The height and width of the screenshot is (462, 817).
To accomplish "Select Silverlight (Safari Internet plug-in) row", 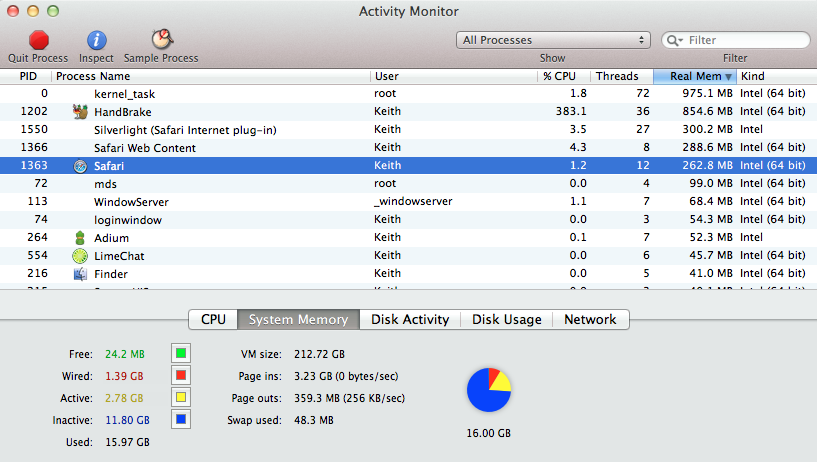I will (x=408, y=130).
